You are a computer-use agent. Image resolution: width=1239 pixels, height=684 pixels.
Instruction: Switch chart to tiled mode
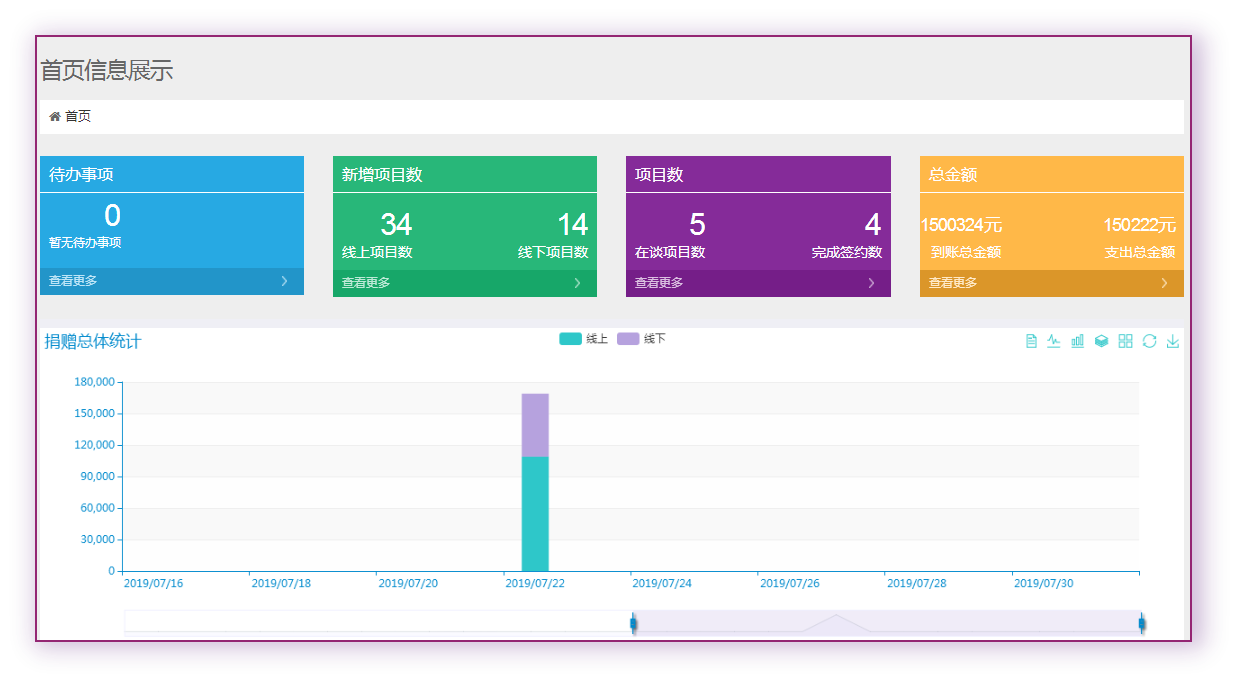(x=1125, y=341)
